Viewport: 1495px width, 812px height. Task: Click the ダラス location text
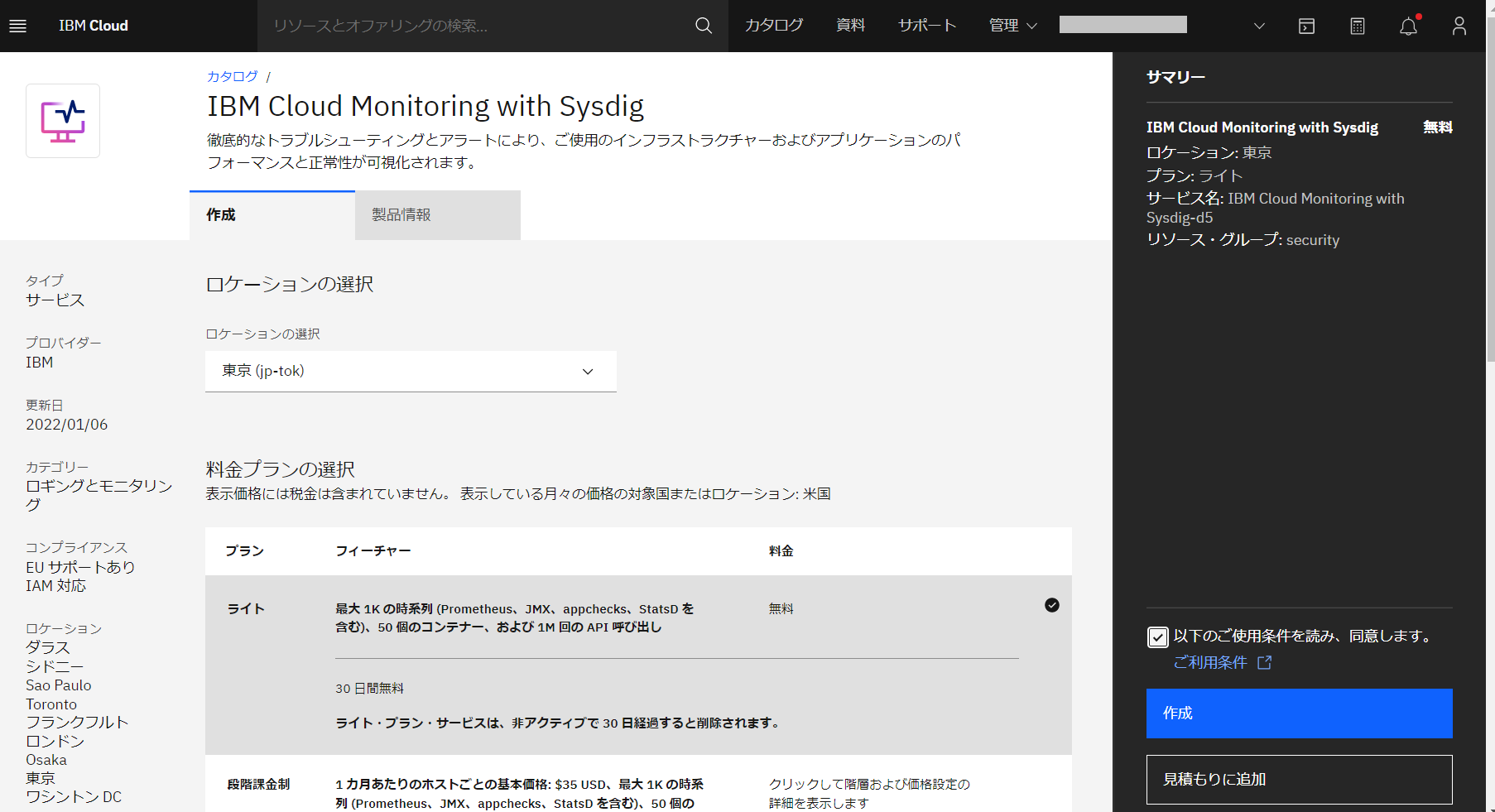tap(48, 647)
